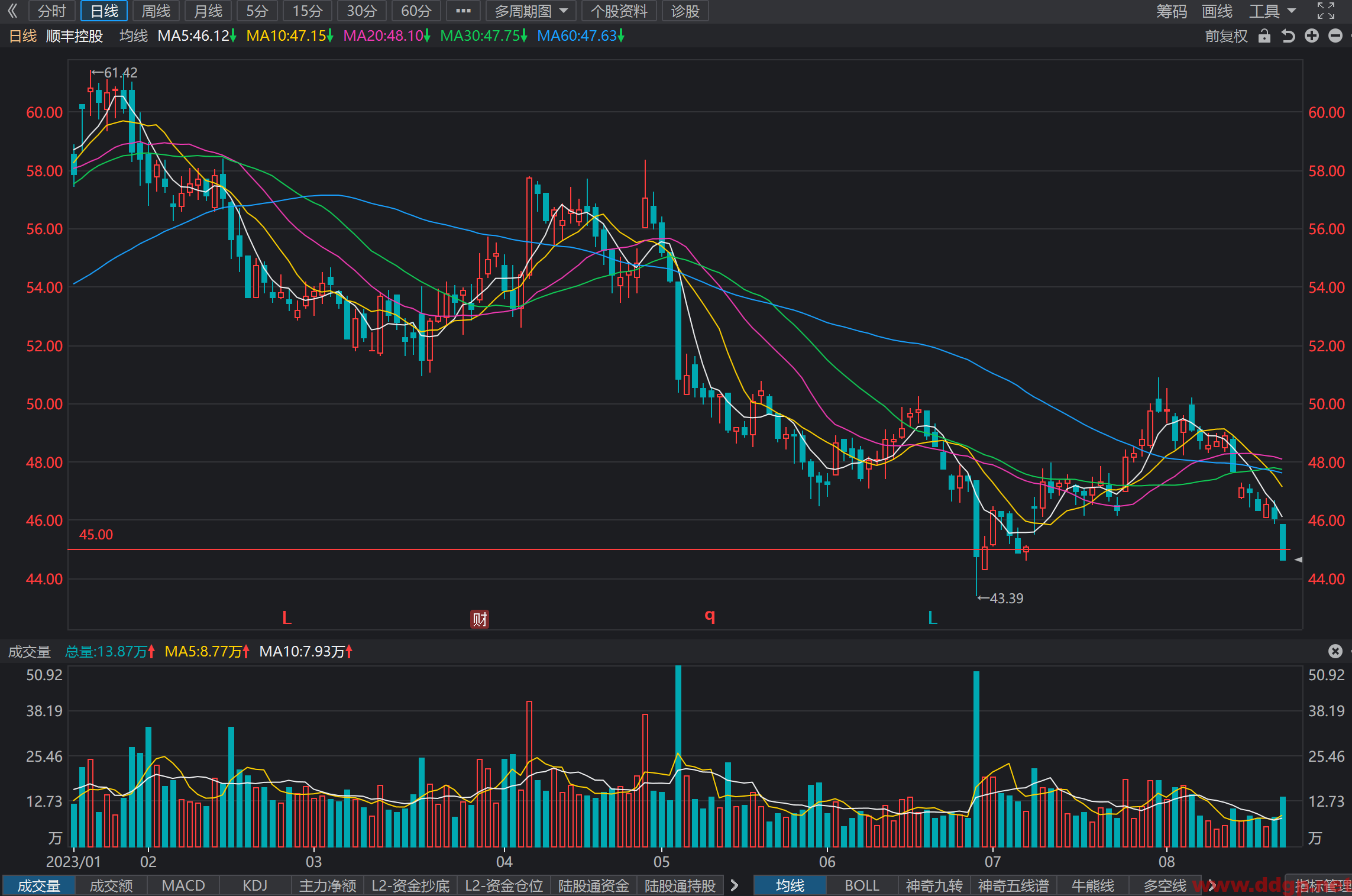The height and width of the screenshot is (896, 1352).
Task: Close the 成交量 volume panel
Action: click(x=1335, y=651)
